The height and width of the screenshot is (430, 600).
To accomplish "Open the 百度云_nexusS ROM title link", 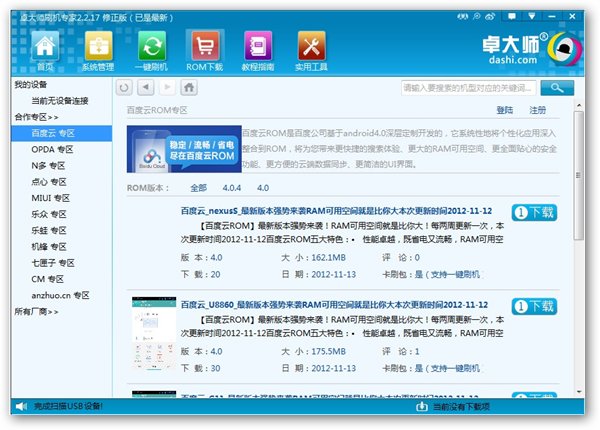I will pos(336,211).
